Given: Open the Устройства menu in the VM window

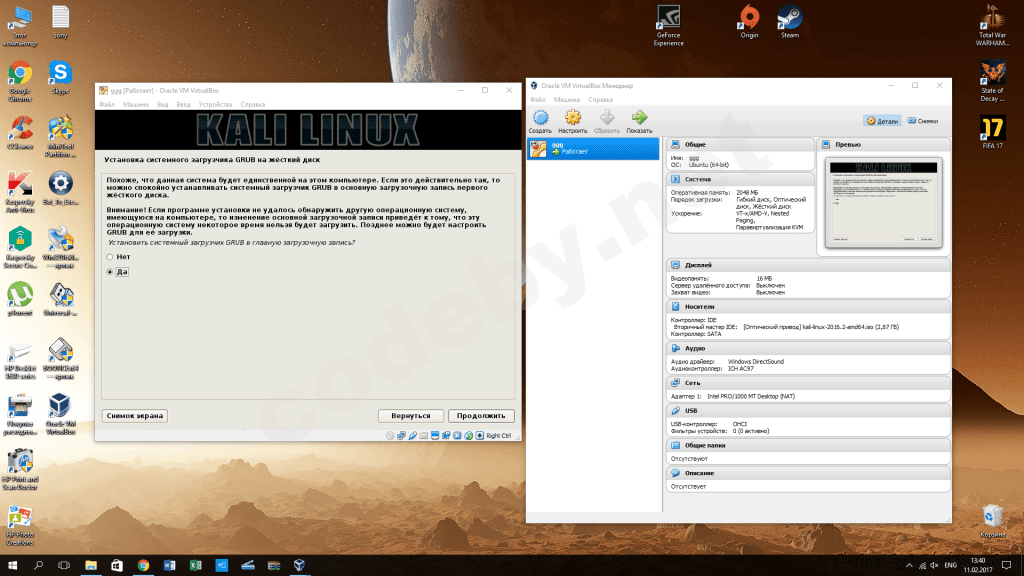Looking at the screenshot, I should pos(215,104).
